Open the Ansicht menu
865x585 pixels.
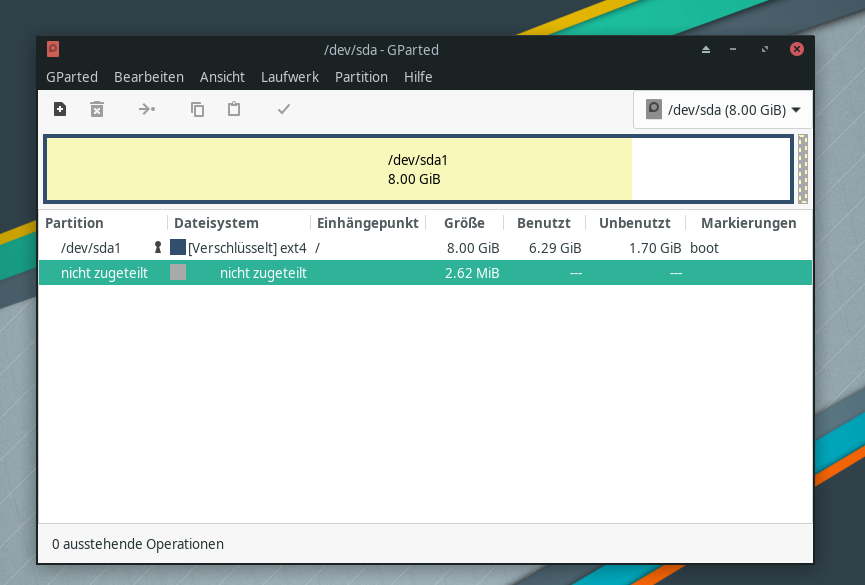(222, 77)
